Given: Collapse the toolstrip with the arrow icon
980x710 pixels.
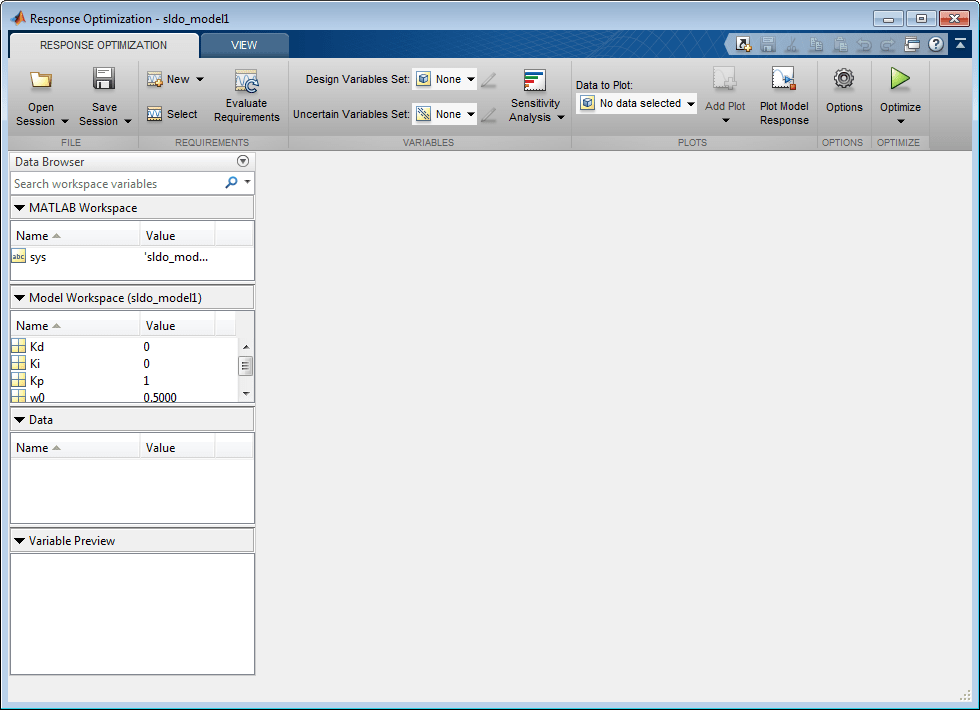Looking at the screenshot, I should (961, 44).
